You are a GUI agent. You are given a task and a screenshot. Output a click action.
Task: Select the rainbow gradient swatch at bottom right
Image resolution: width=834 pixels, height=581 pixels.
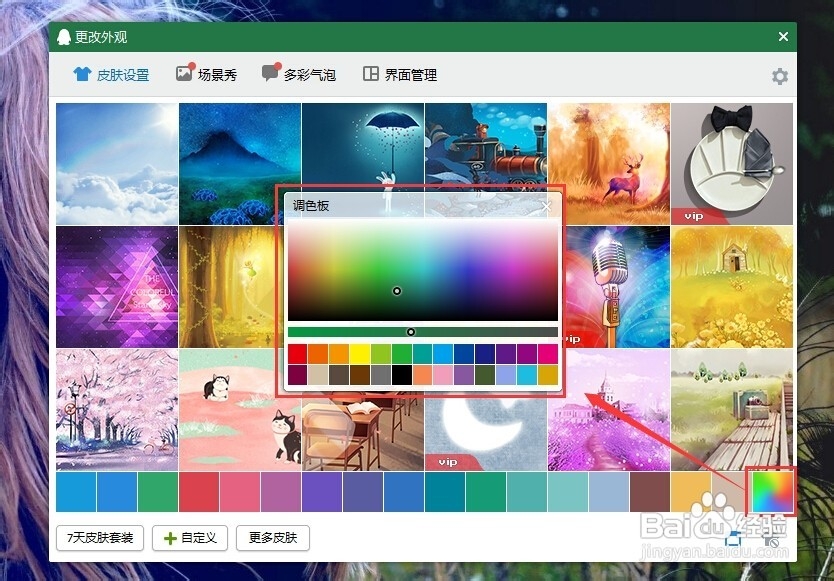771,493
